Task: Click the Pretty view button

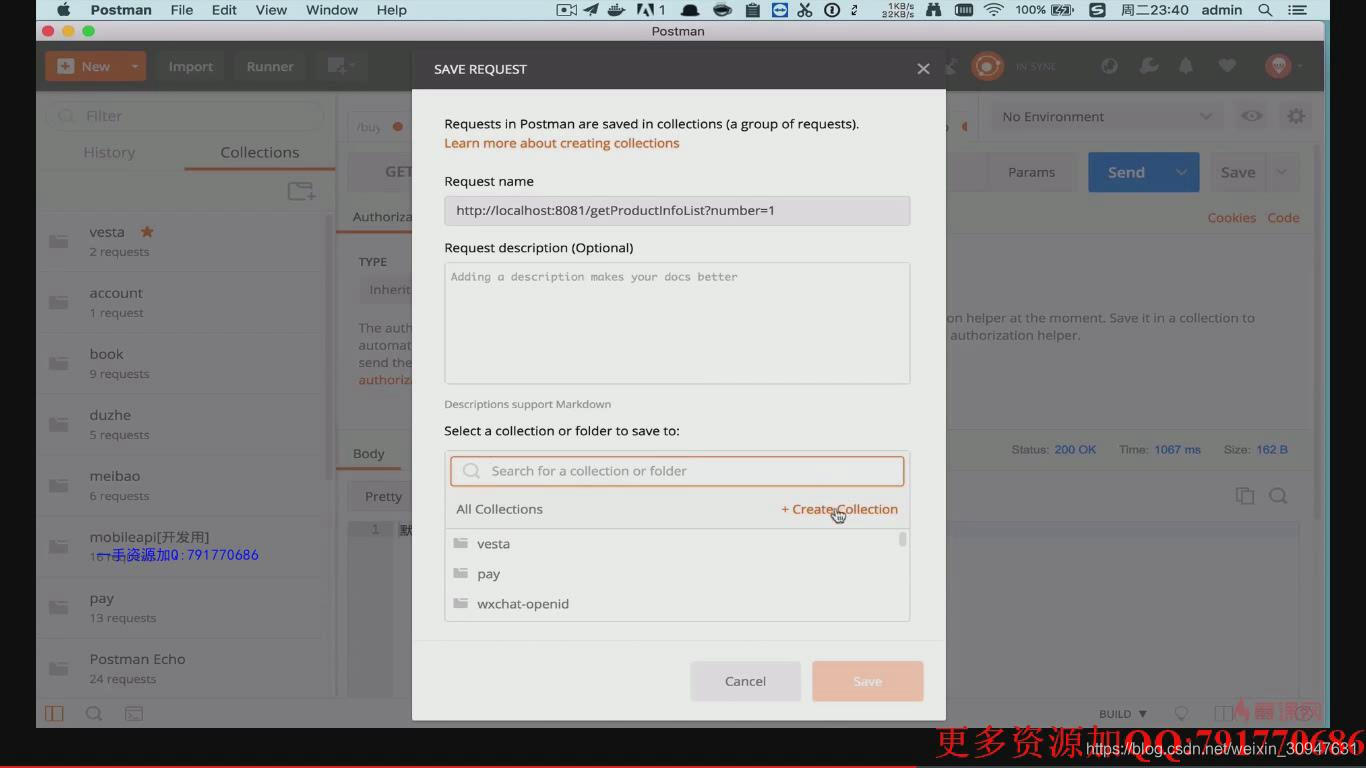Action: (383, 496)
